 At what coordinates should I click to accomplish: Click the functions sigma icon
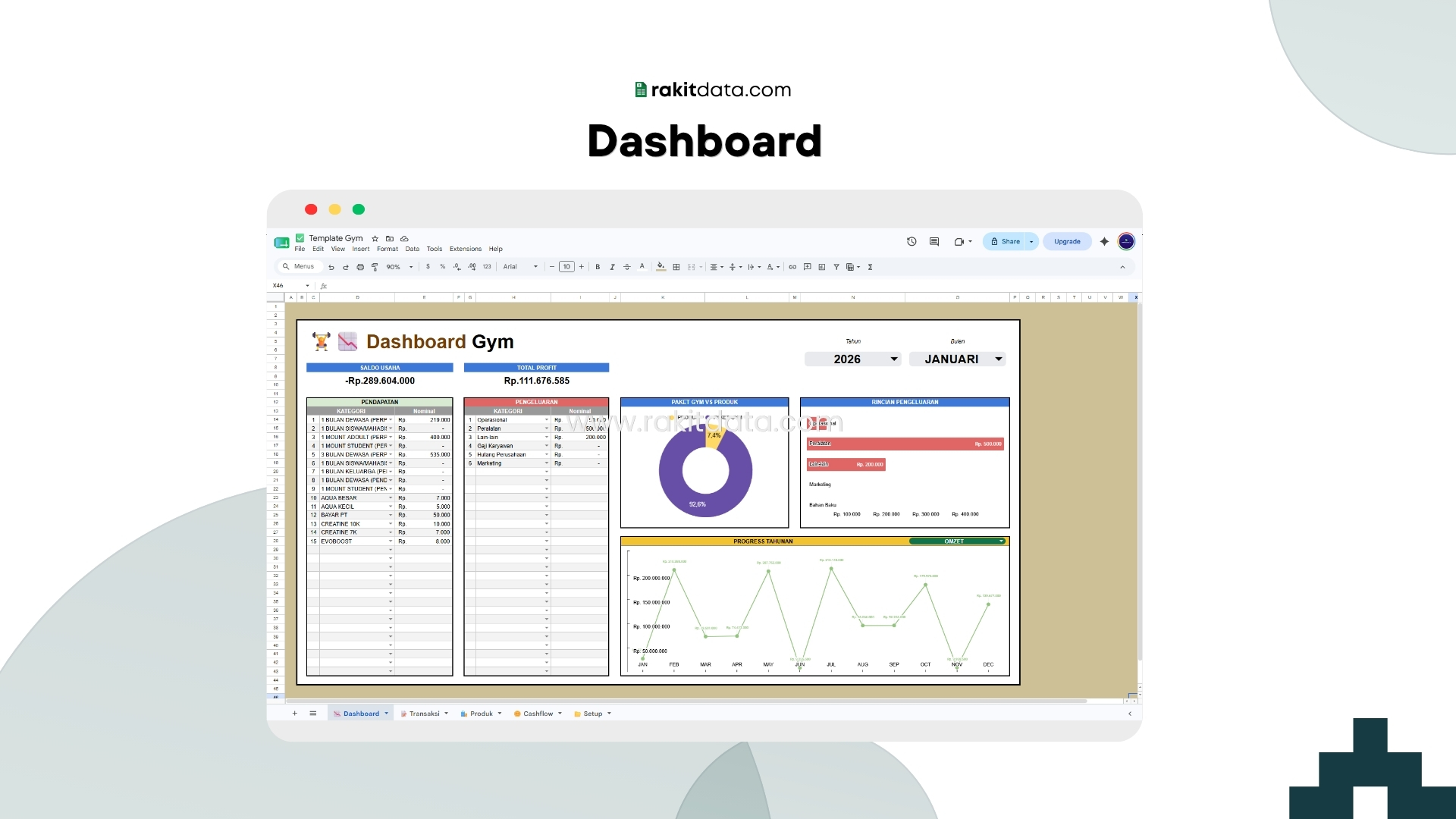tap(870, 267)
